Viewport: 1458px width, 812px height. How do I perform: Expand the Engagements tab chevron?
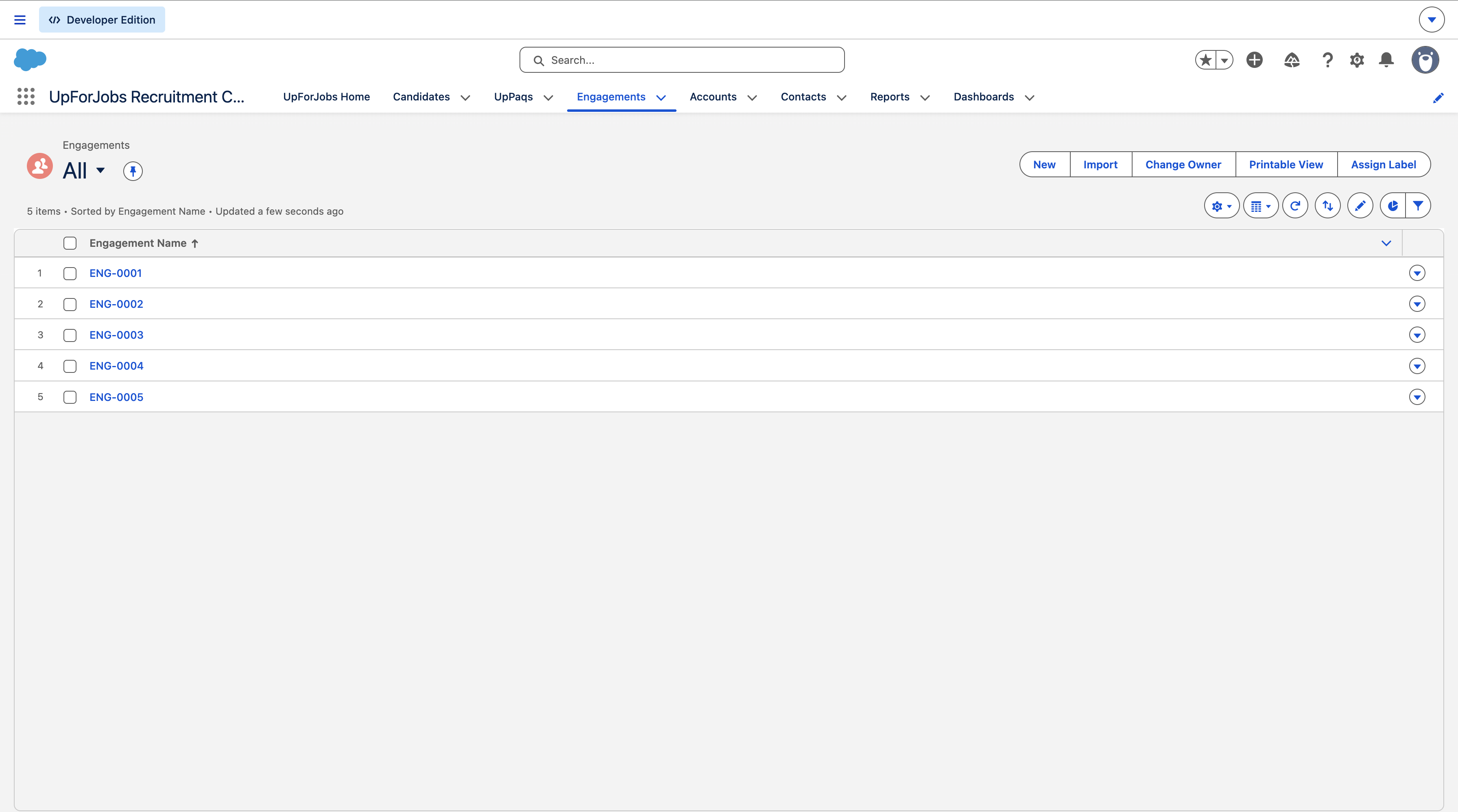point(661,97)
